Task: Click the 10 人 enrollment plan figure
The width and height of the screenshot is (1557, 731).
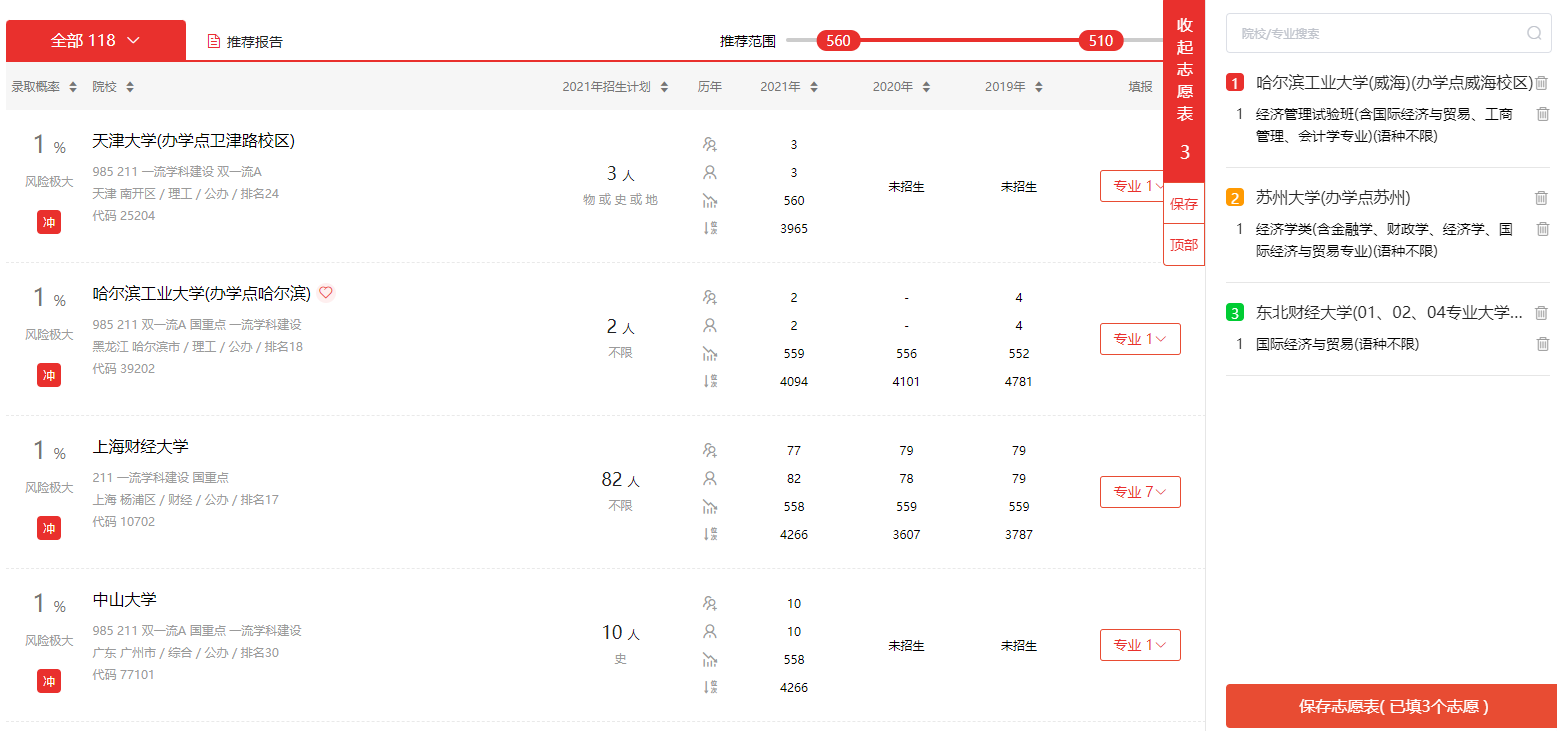Action: 620,633
